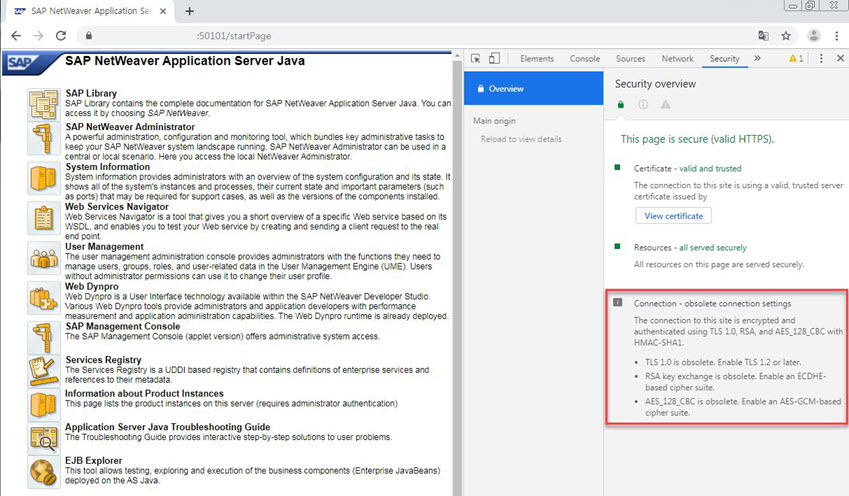Open the User Management icon

click(x=43, y=258)
